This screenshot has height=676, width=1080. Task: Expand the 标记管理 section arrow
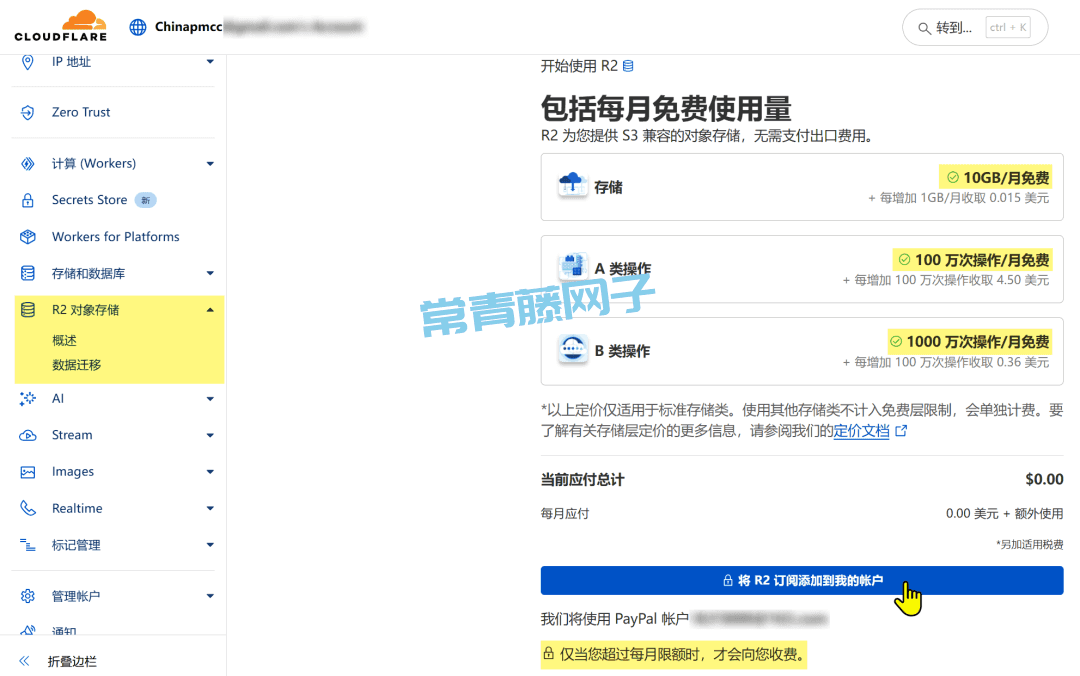[x=210, y=545]
